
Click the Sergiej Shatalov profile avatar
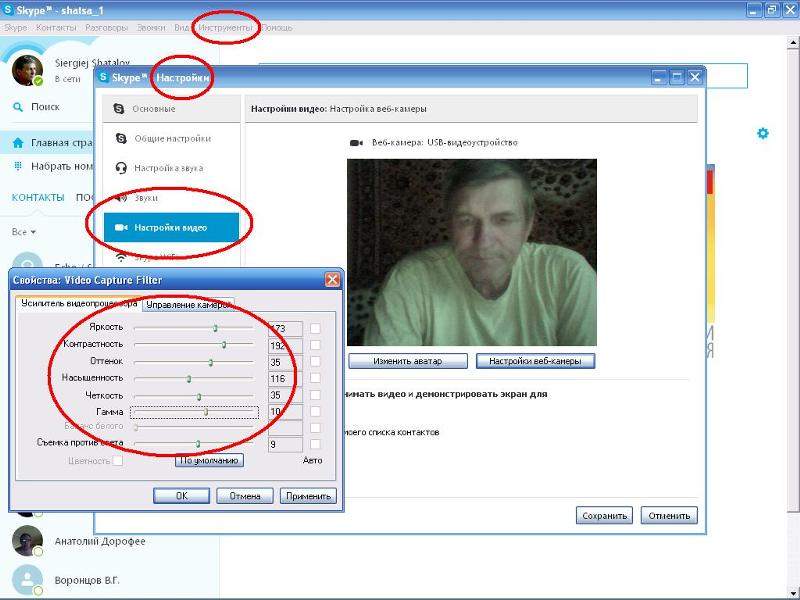click(27, 70)
